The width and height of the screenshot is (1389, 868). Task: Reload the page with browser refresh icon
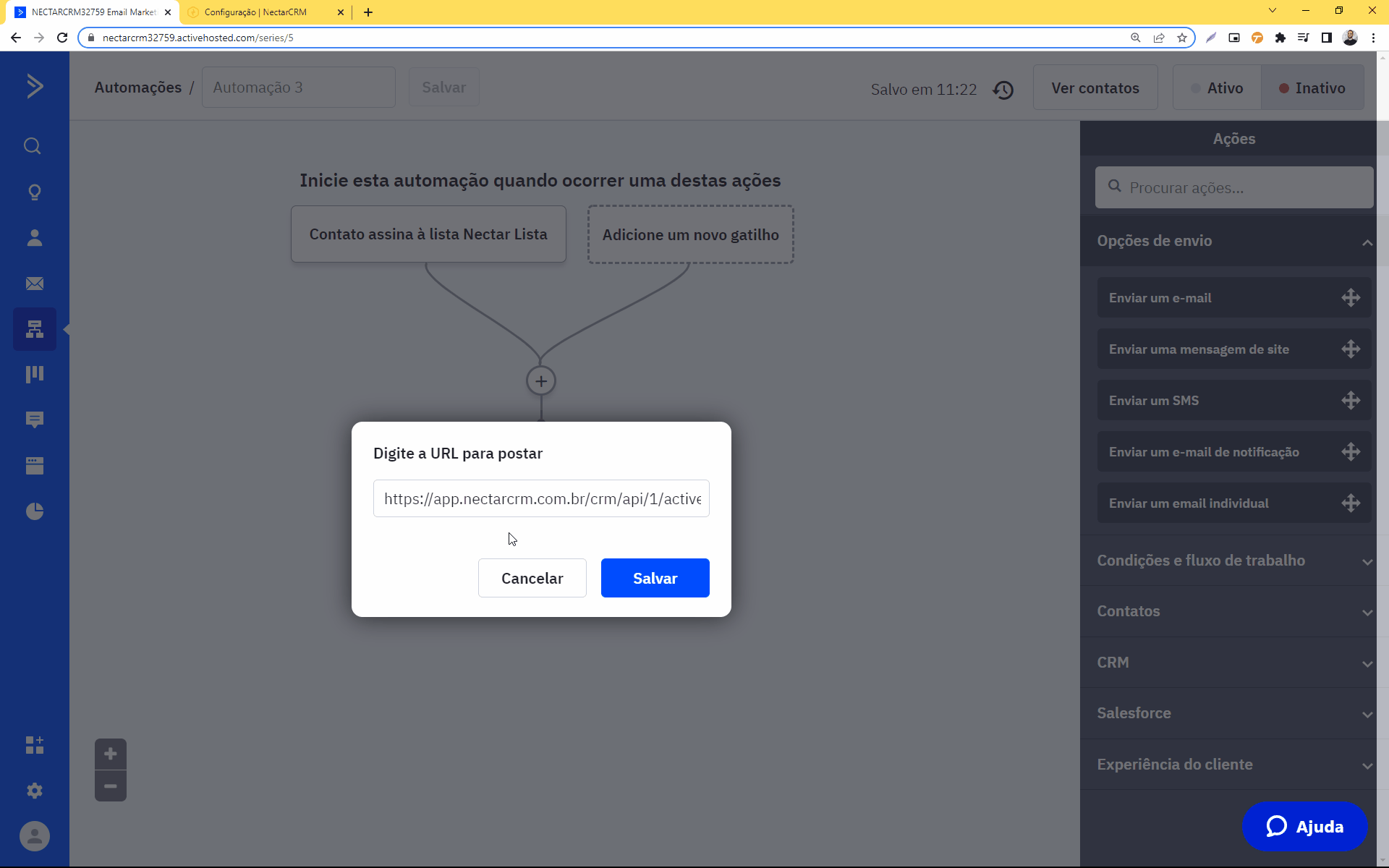tap(62, 38)
